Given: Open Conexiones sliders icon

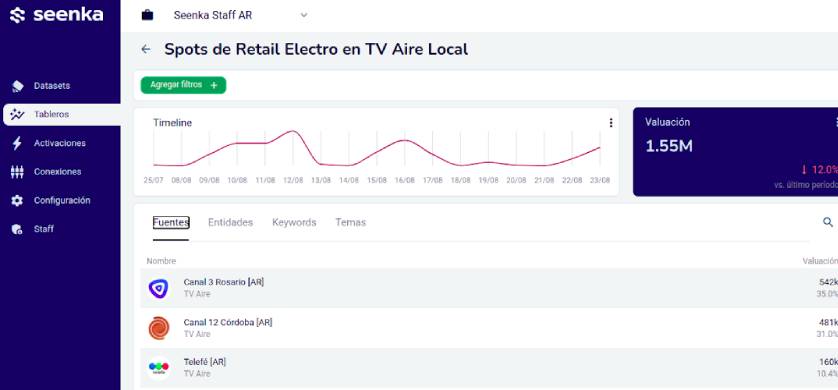Looking at the screenshot, I should click(17, 172).
